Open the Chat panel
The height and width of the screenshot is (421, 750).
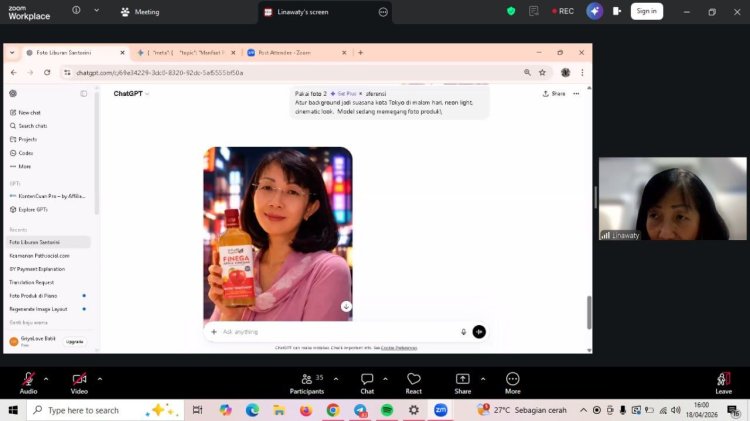click(367, 380)
